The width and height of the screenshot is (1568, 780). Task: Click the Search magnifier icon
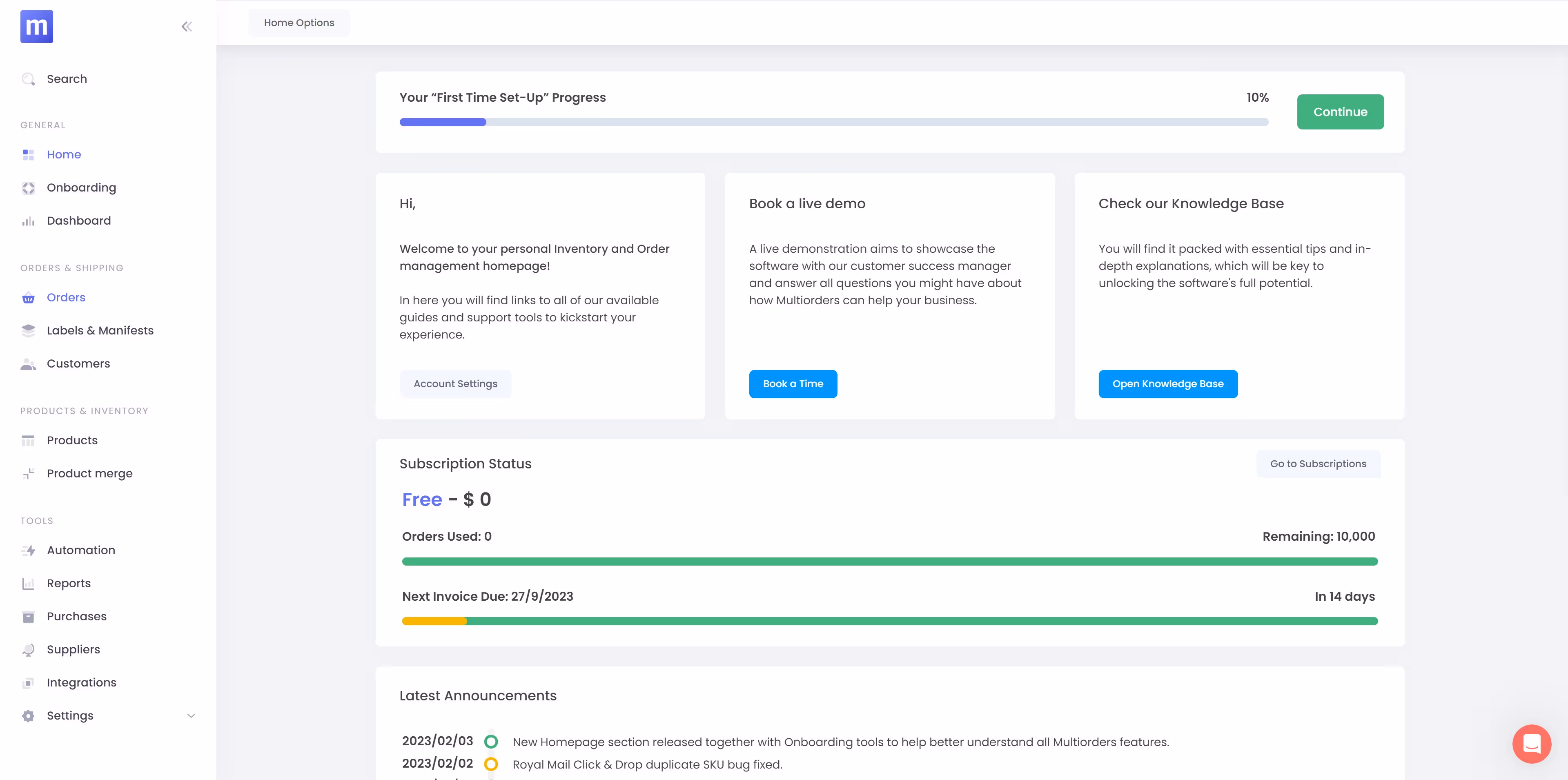[28, 79]
